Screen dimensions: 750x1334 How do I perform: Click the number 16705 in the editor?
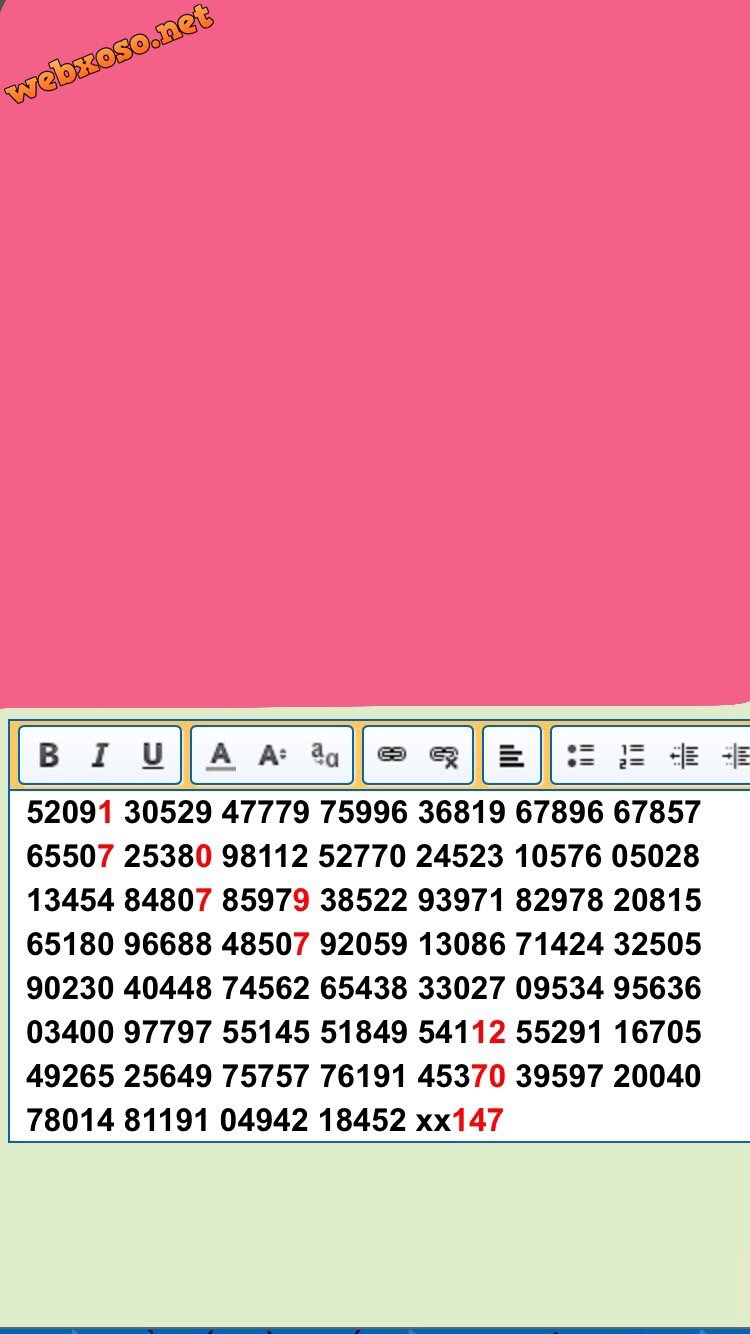(658, 1032)
